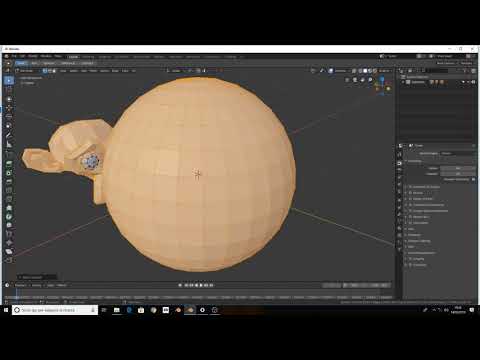
Task: Open the Render Engine dropdown
Action: coord(458,153)
